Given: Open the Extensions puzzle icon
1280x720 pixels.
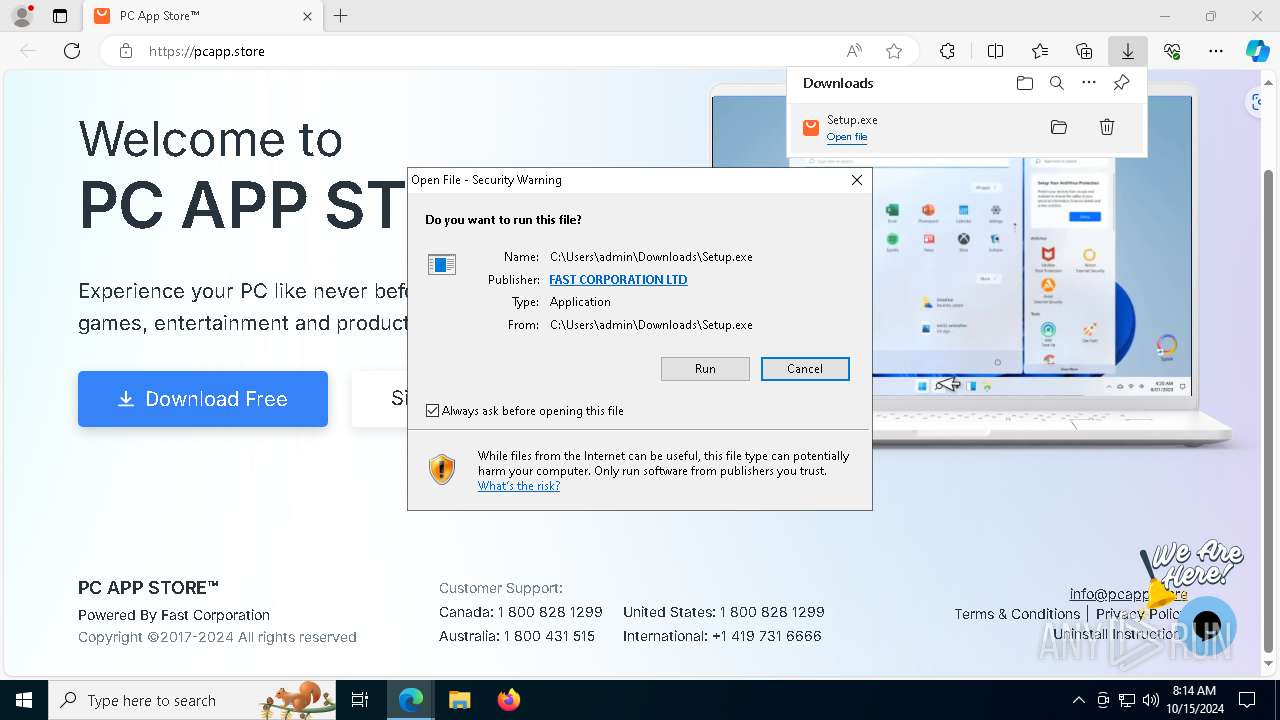Looking at the screenshot, I should 947,51.
